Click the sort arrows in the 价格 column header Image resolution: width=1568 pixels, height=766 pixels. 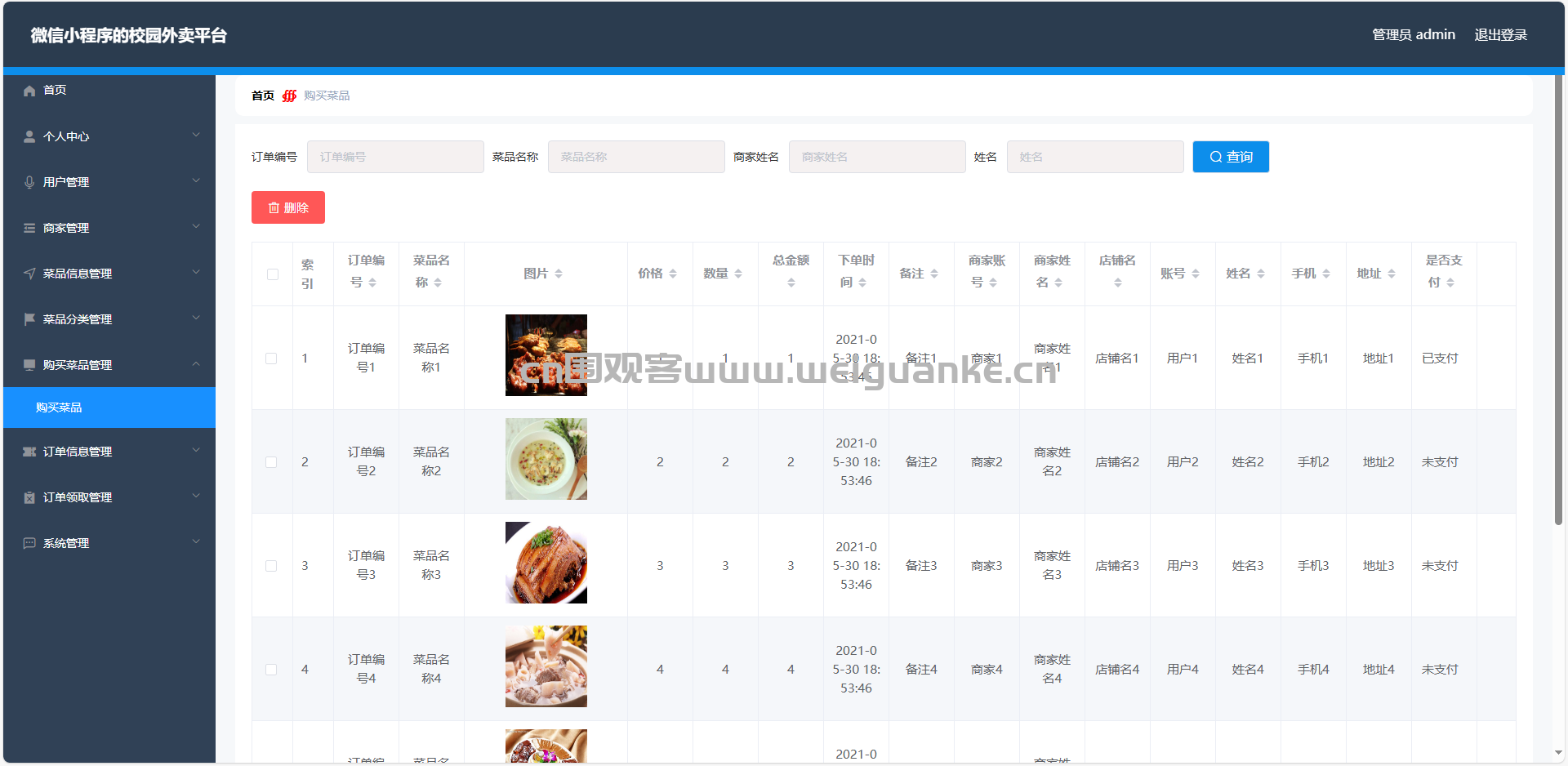(673, 274)
